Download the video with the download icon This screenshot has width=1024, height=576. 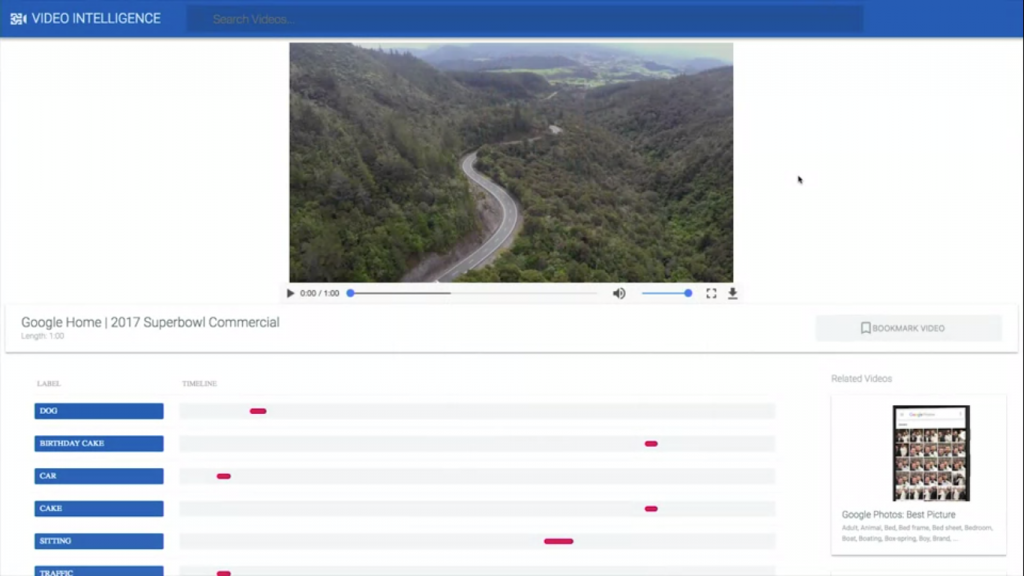click(733, 293)
